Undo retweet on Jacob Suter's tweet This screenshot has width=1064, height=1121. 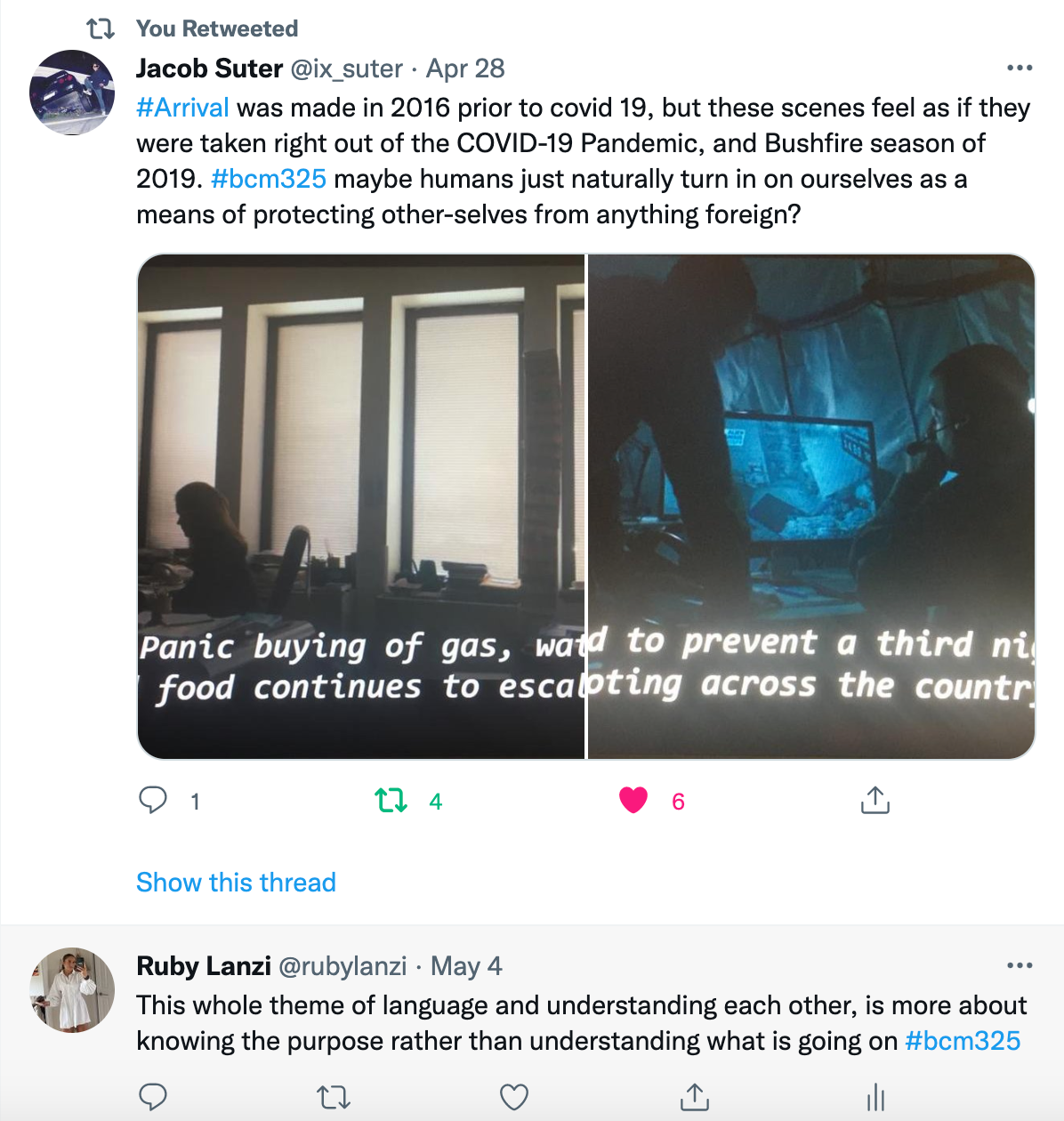pyautogui.click(x=391, y=801)
